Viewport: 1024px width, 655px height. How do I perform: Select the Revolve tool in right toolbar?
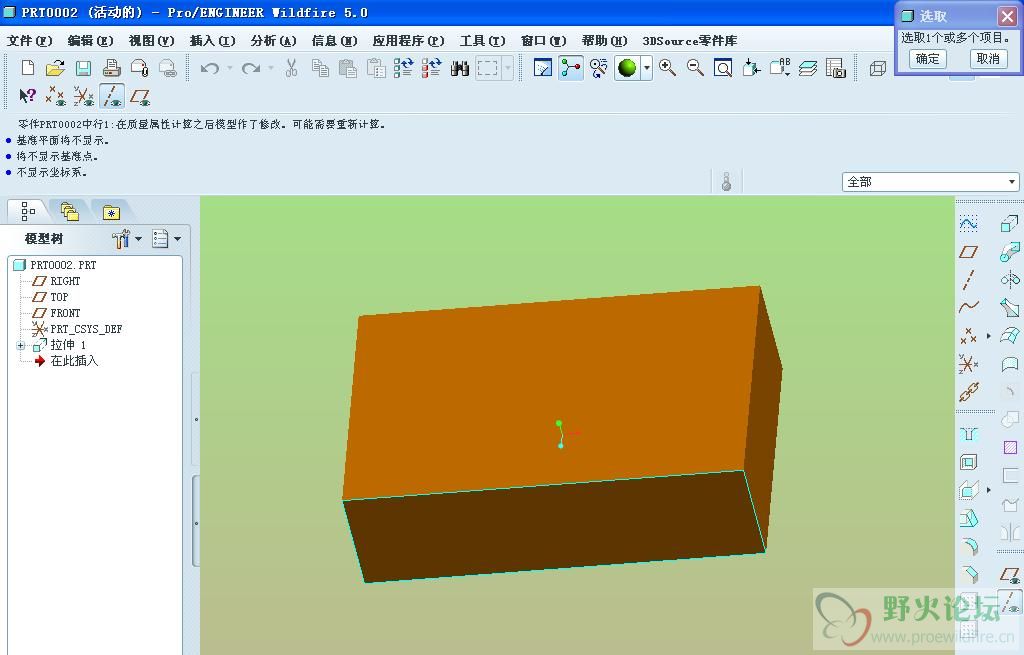point(1010,280)
